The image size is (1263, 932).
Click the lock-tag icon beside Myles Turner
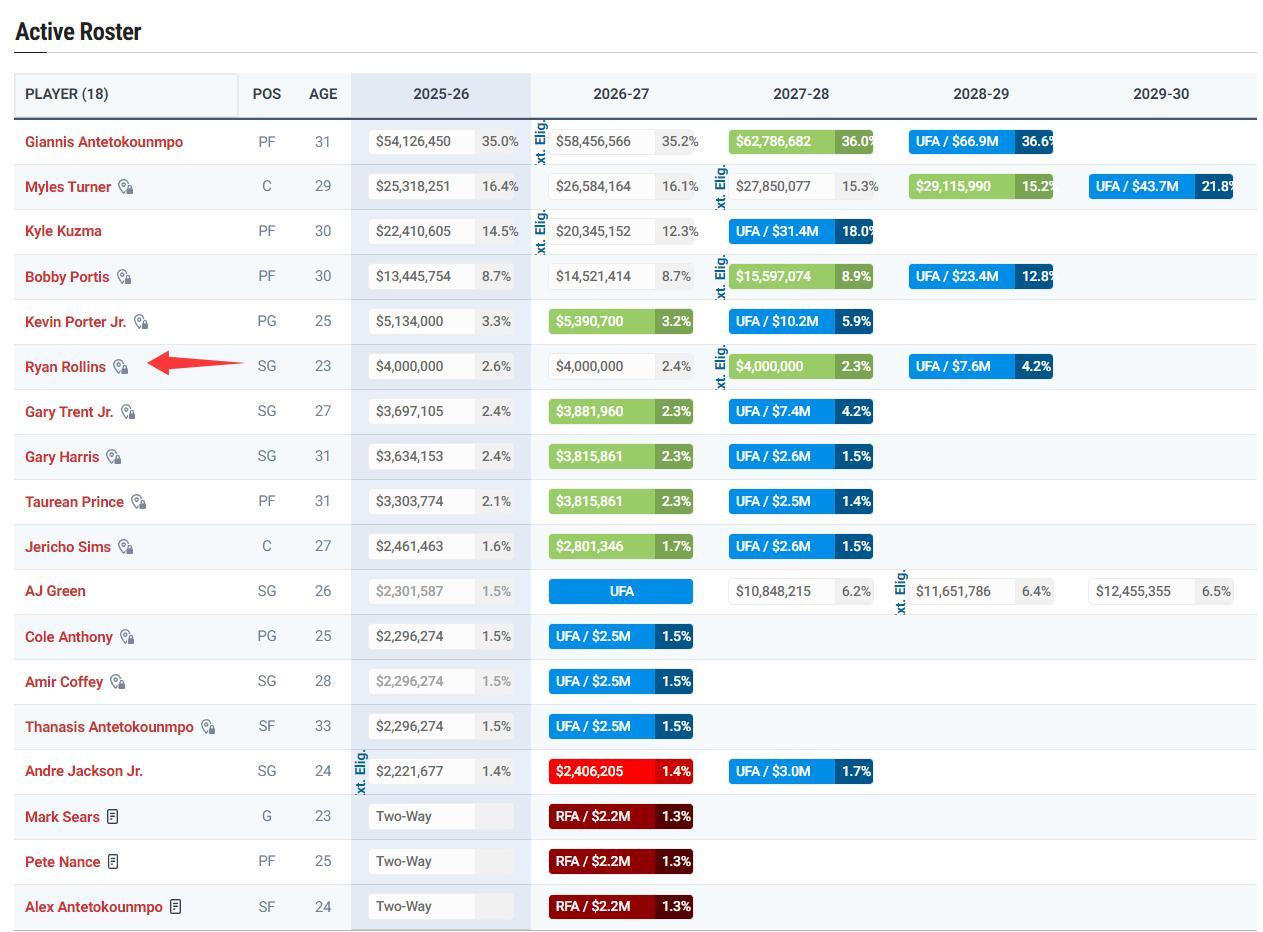pyautogui.click(x=125, y=187)
